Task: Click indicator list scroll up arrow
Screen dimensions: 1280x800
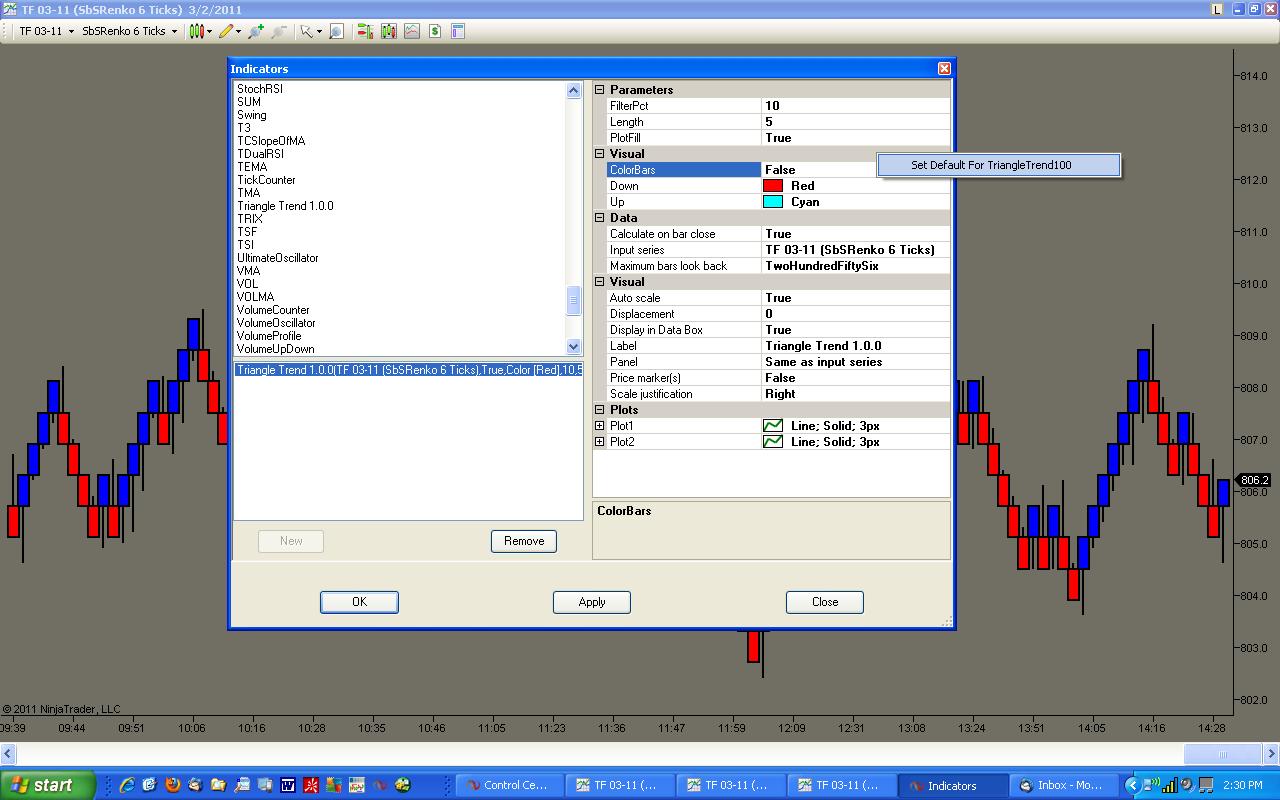Action: (574, 90)
